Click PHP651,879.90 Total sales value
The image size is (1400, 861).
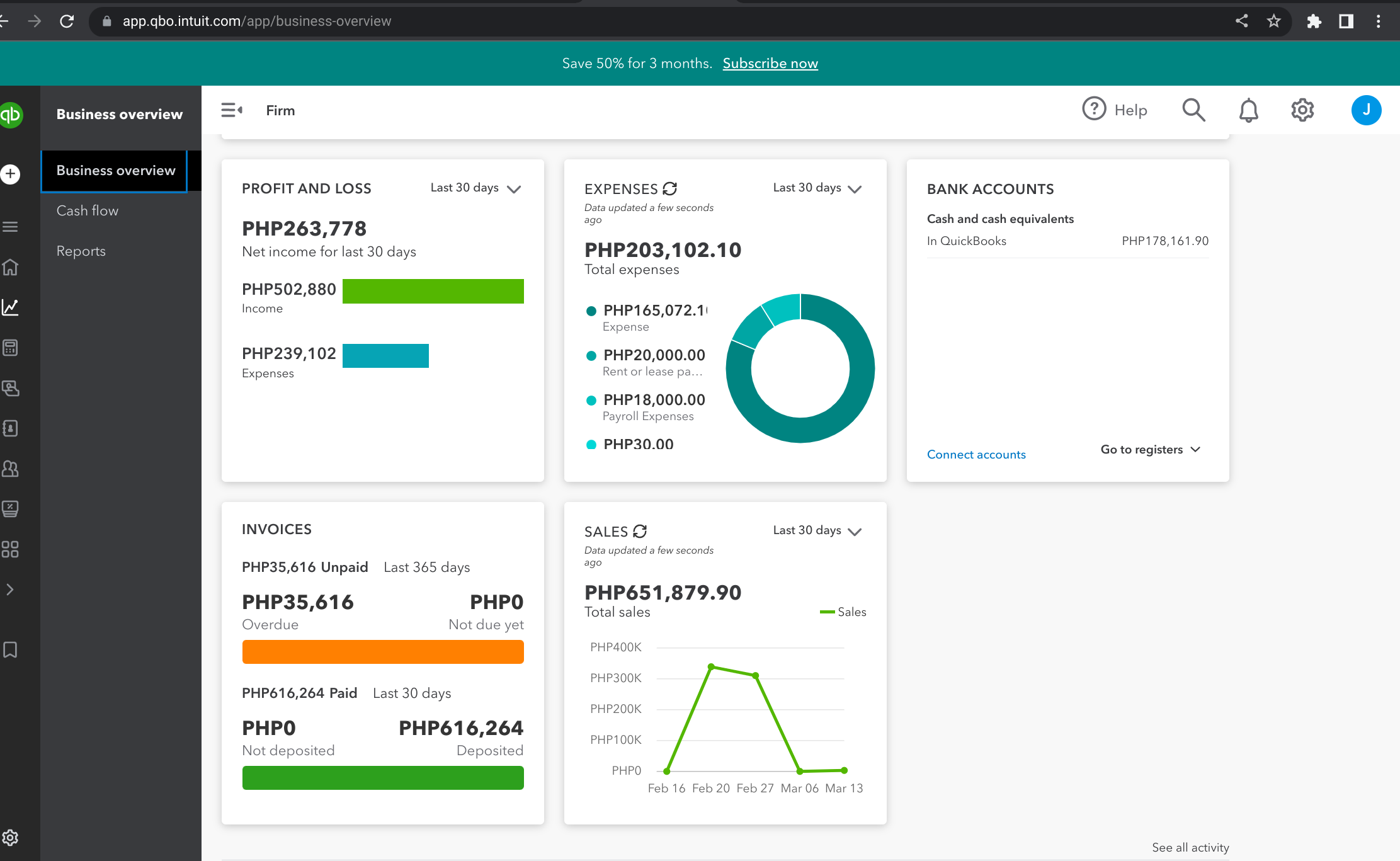(663, 592)
